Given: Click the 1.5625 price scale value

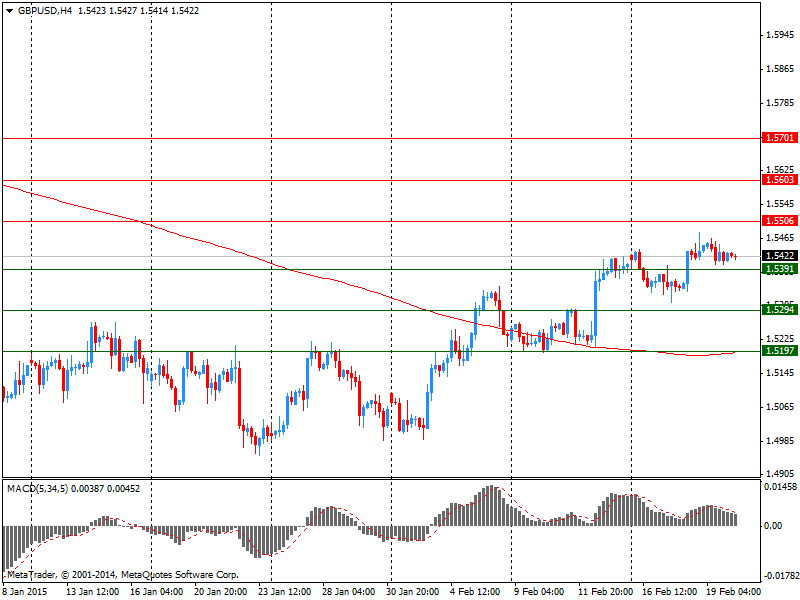Looking at the screenshot, I should [780, 169].
